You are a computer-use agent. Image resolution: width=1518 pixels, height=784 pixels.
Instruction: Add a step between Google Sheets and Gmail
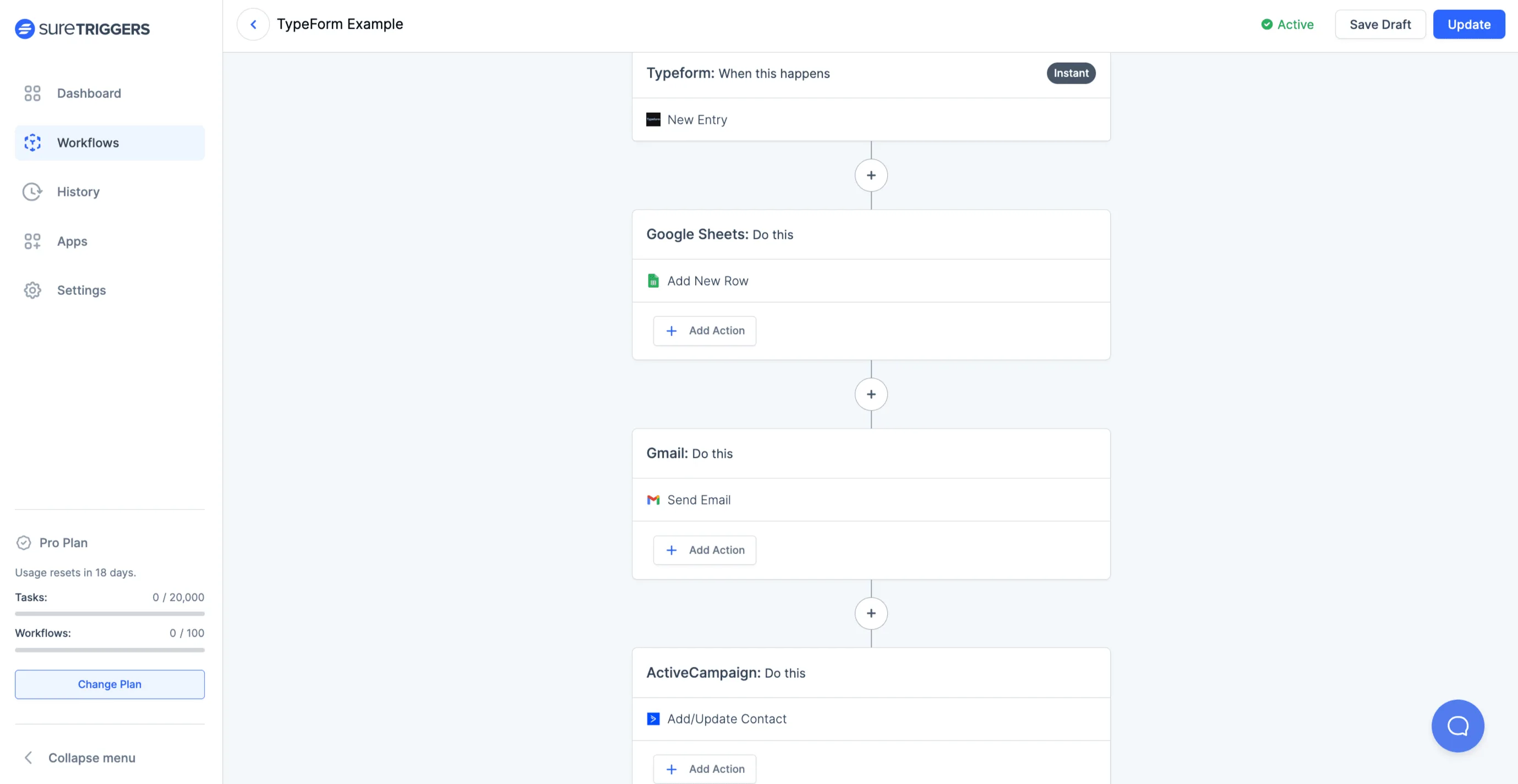click(871, 394)
